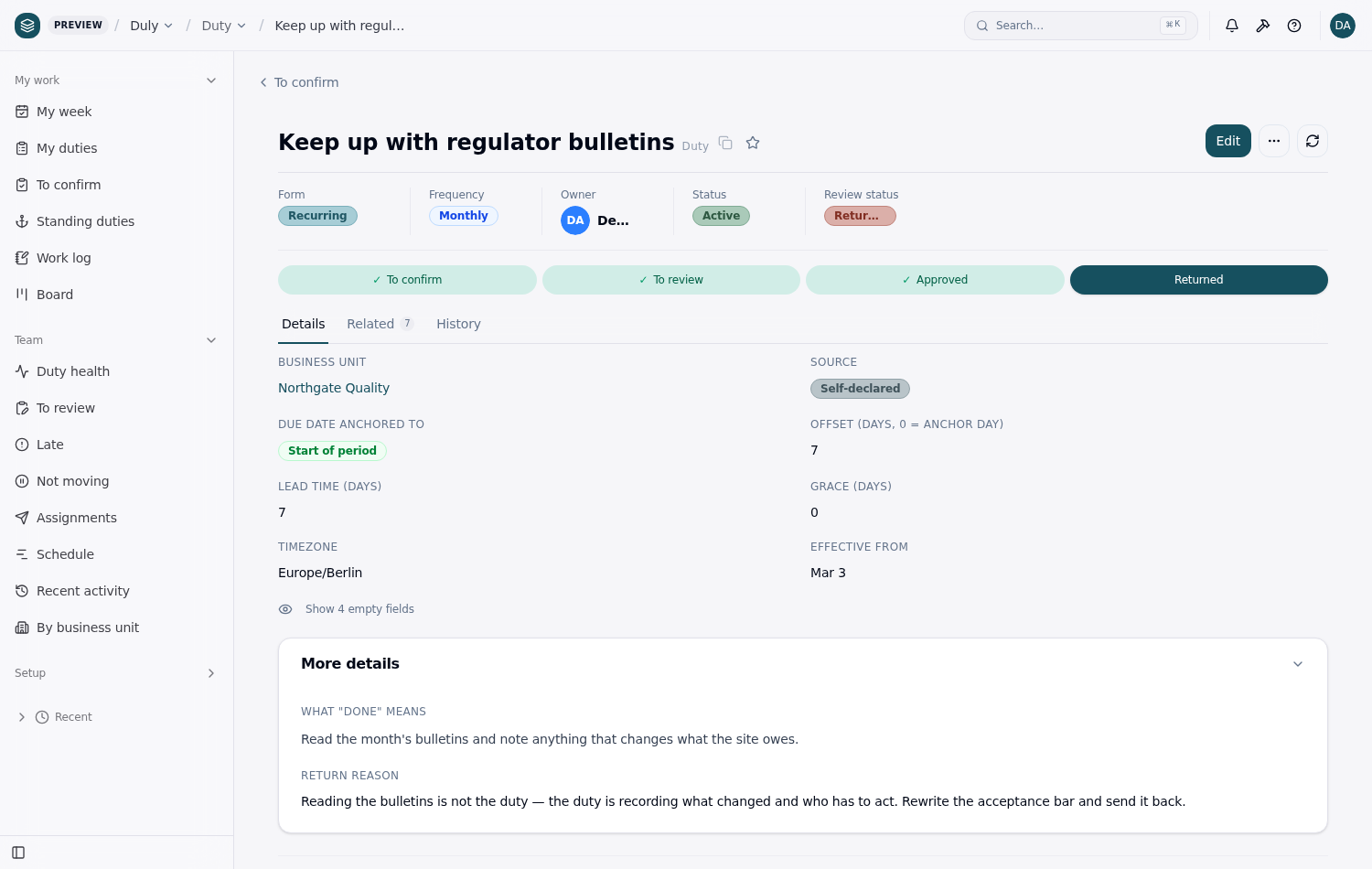Open the DA user avatar menu
Screen dimensions: 1372x869
point(1343,26)
